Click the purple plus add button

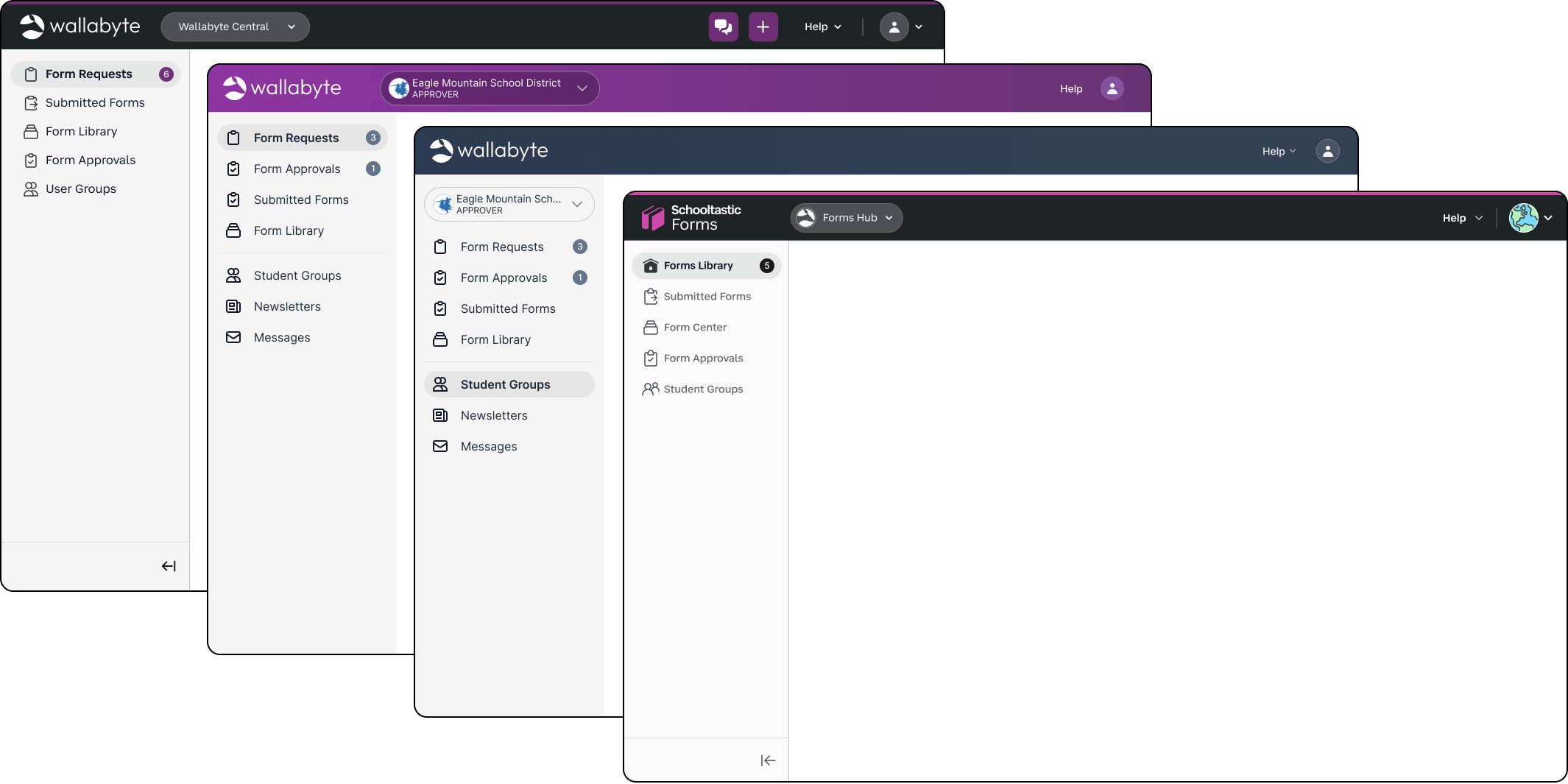[x=763, y=27]
